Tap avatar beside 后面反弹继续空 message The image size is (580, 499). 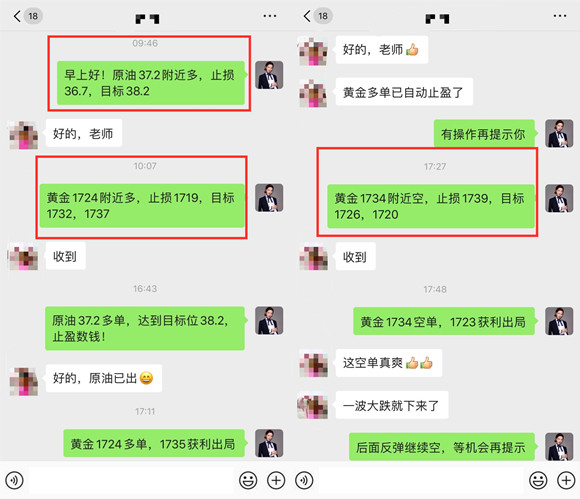click(559, 446)
